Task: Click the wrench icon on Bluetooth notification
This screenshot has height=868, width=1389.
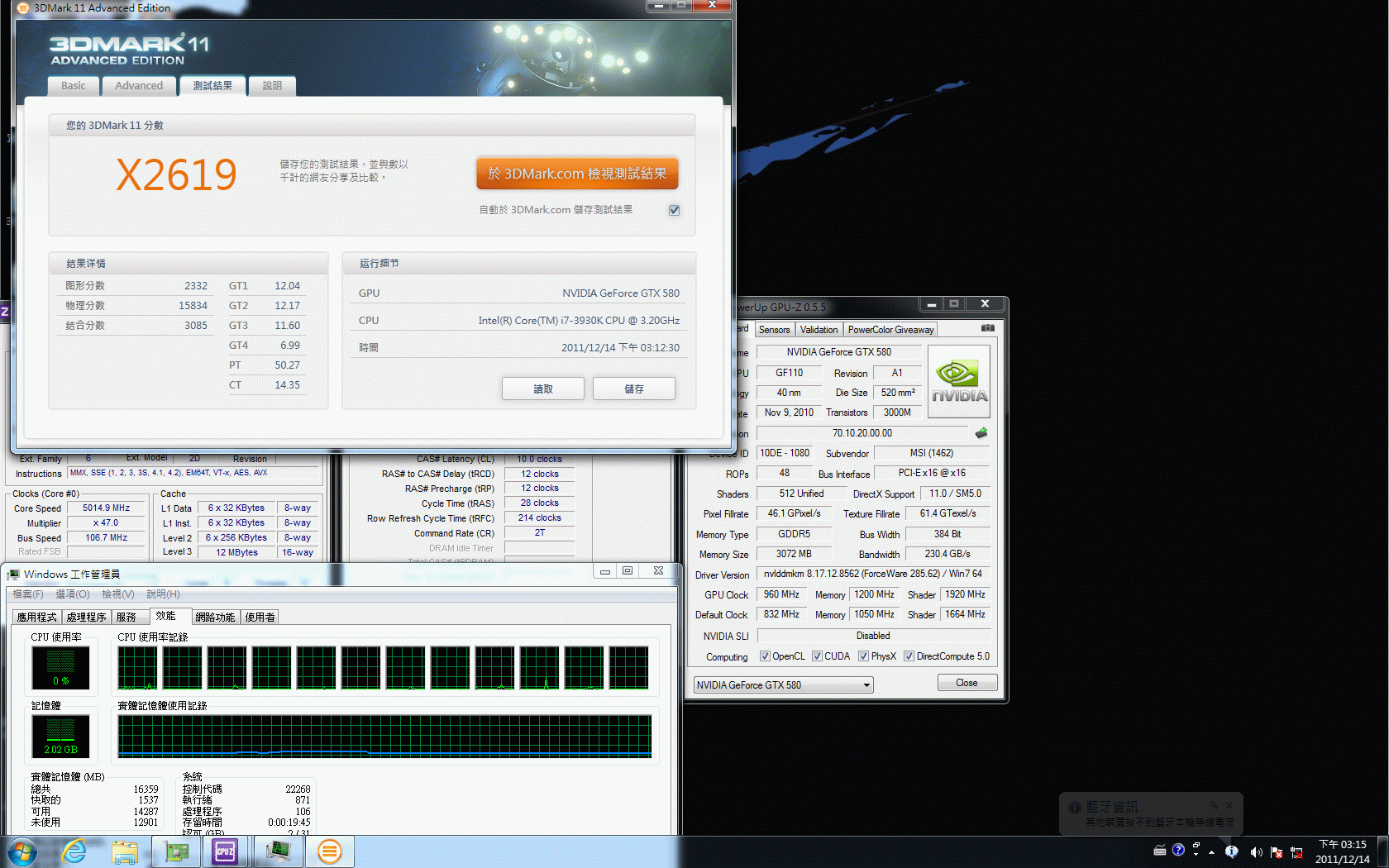Action: pos(1213,805)
